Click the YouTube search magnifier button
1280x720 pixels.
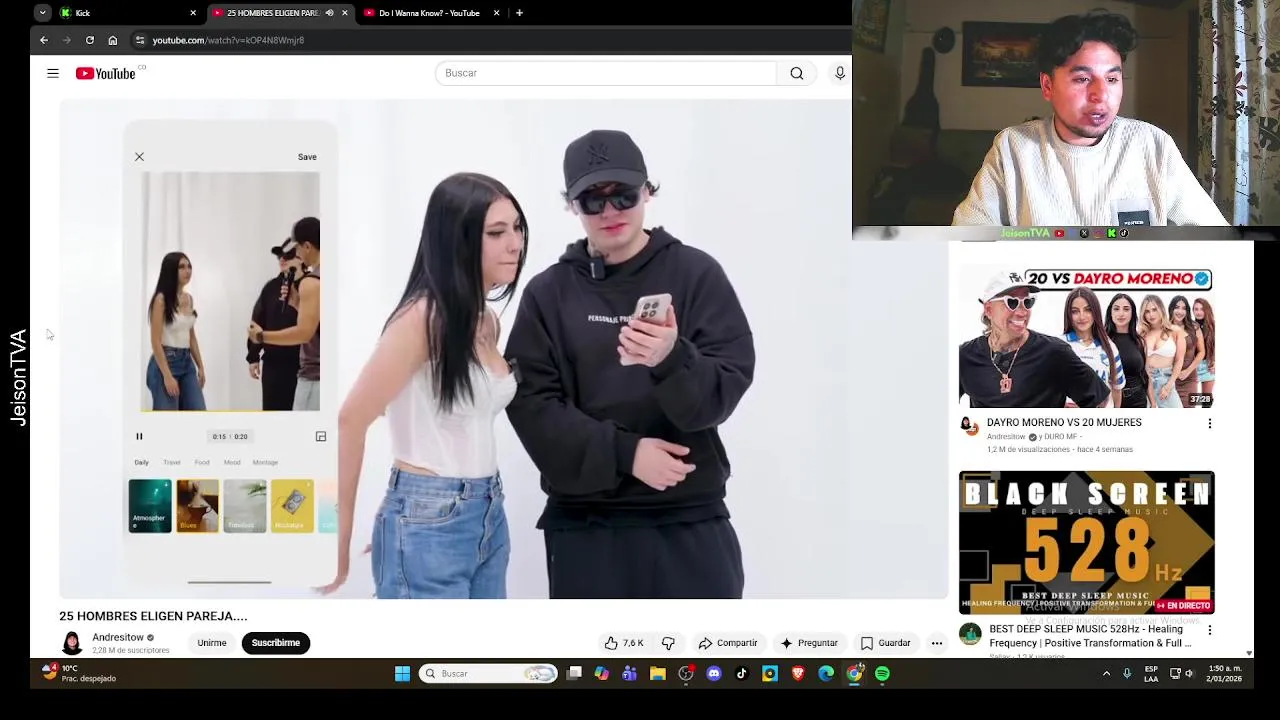tap(797, 73)
